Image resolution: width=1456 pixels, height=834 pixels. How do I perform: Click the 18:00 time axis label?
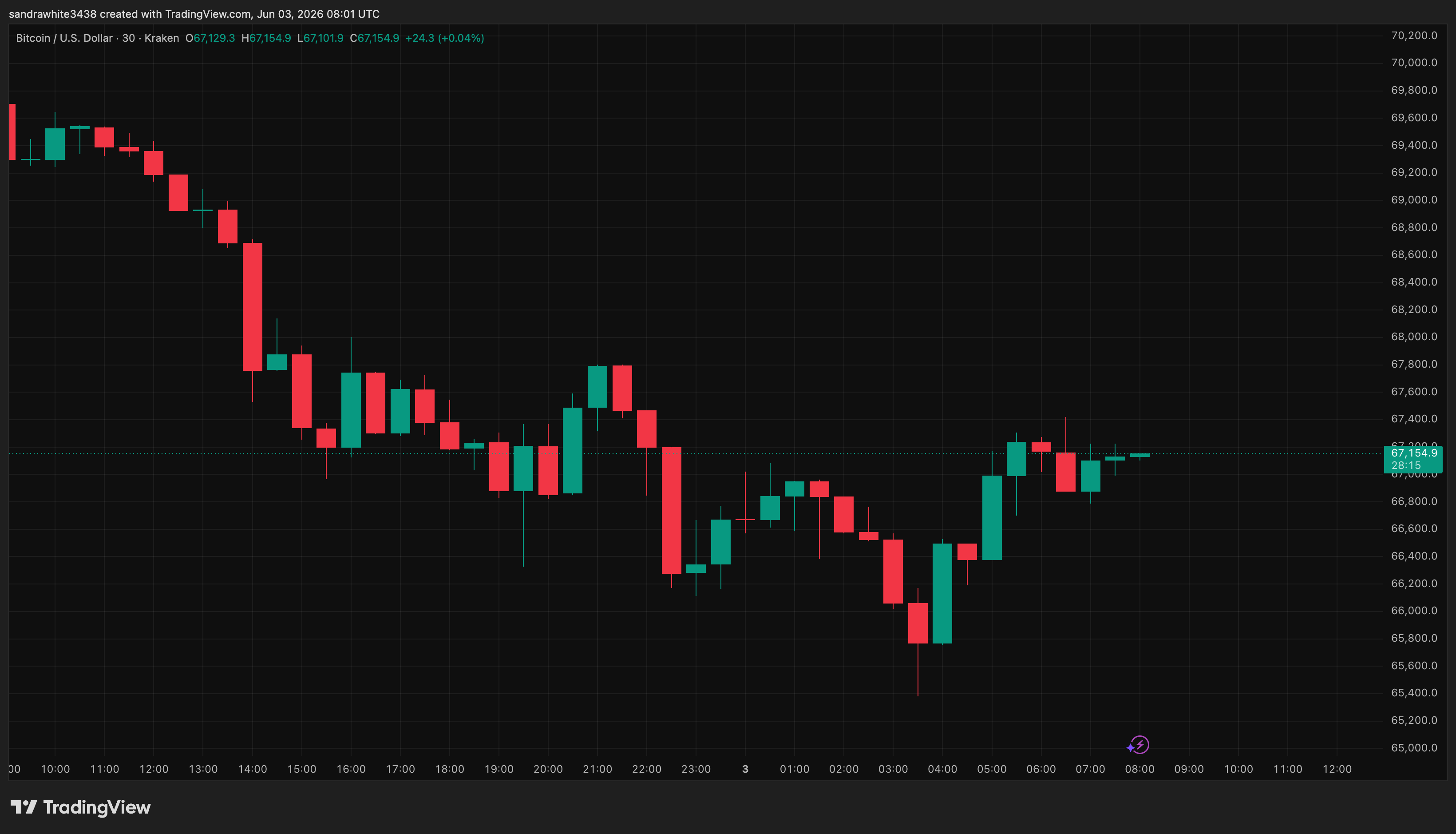tap(450, 769)
